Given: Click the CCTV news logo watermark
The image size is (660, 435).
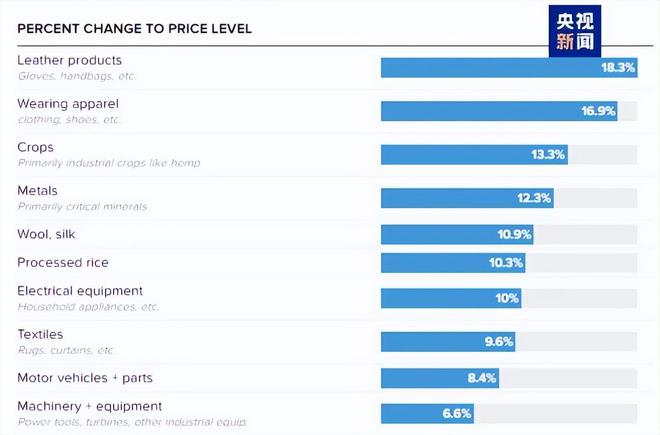Looking at the screenshot, I should click(575, 31).
